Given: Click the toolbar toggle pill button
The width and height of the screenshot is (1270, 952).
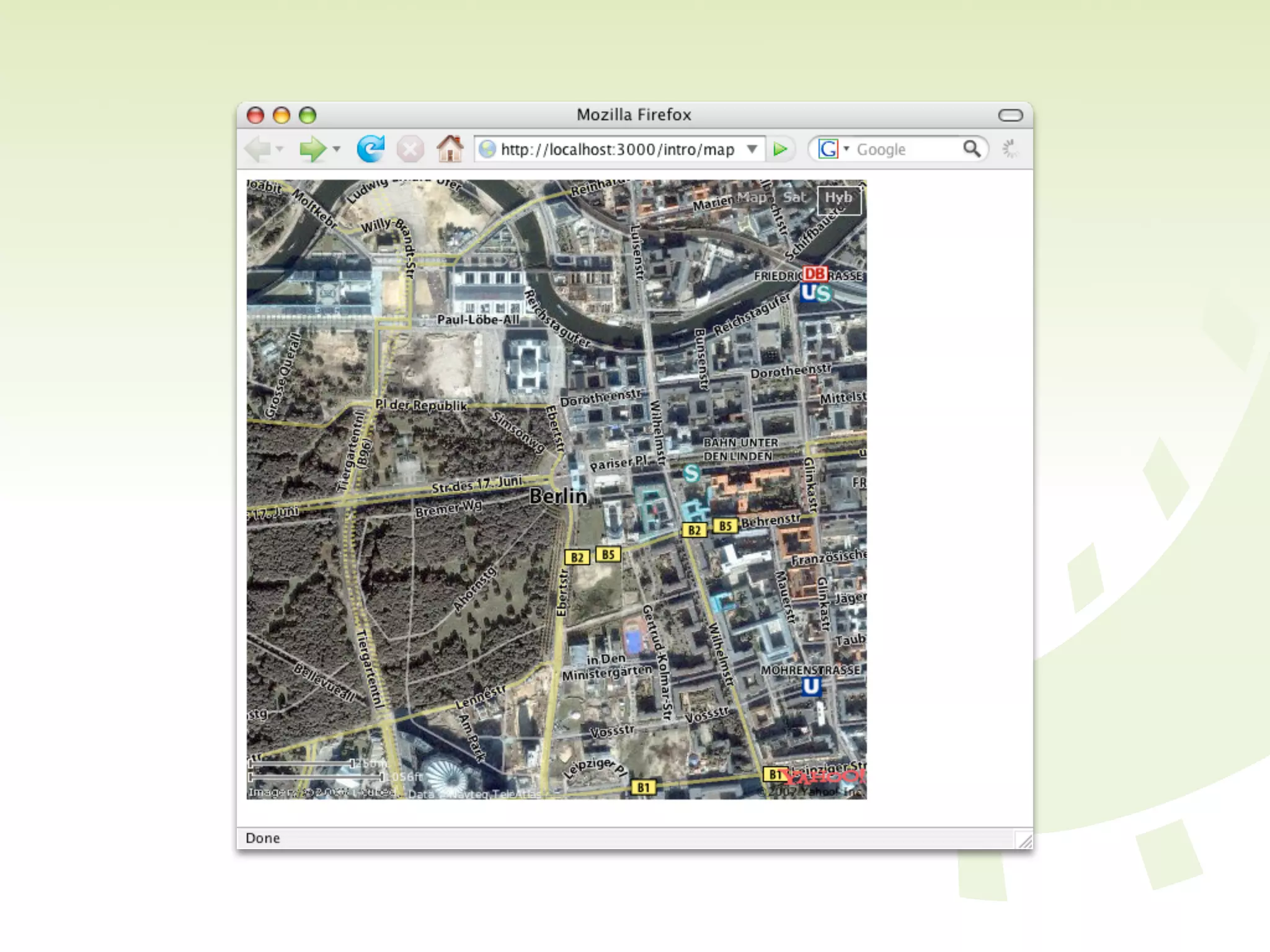Looking at the screenshot, I should click(x=1010, y=115).
